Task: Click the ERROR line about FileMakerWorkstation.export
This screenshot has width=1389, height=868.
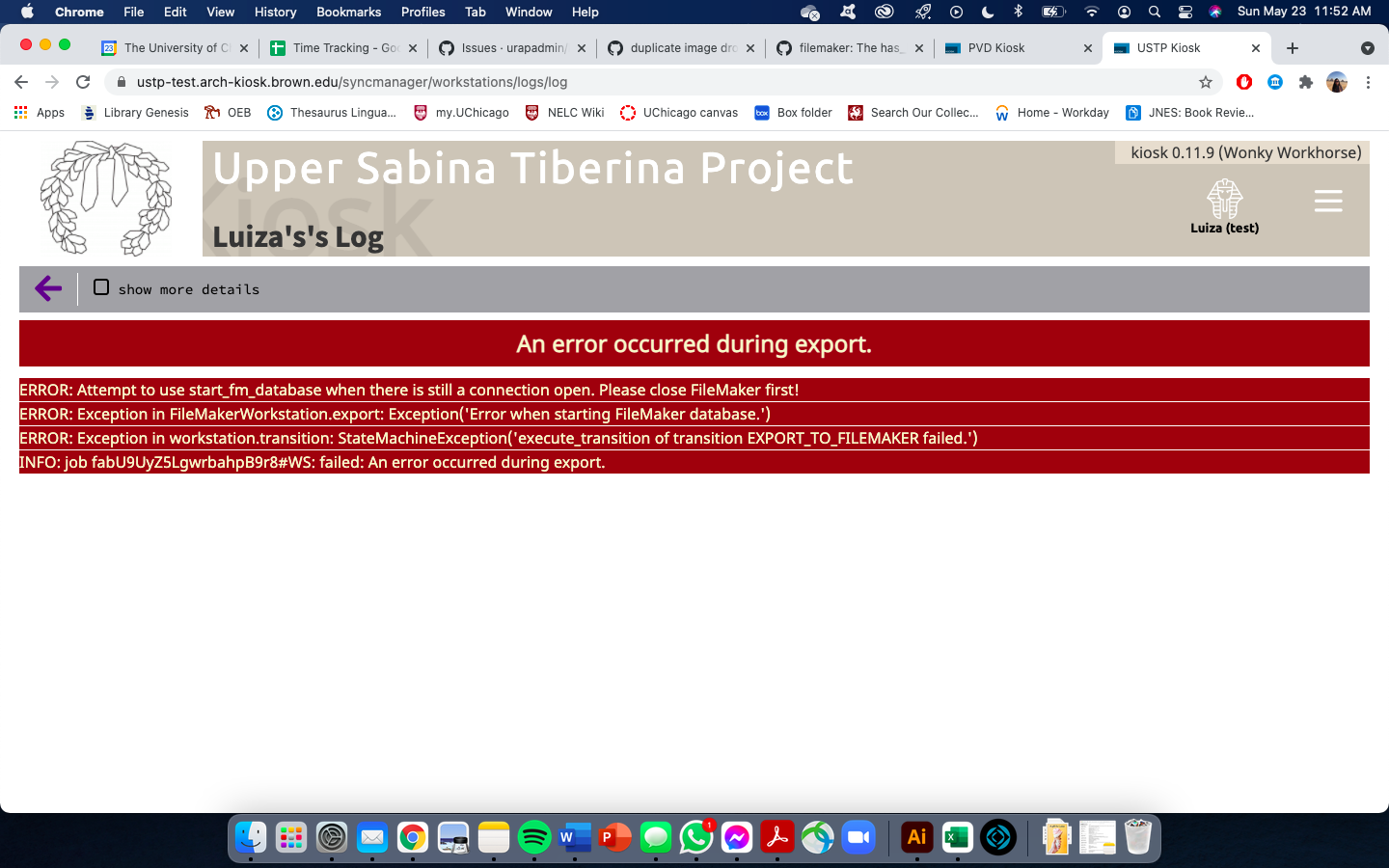Action: click(694, 414)
